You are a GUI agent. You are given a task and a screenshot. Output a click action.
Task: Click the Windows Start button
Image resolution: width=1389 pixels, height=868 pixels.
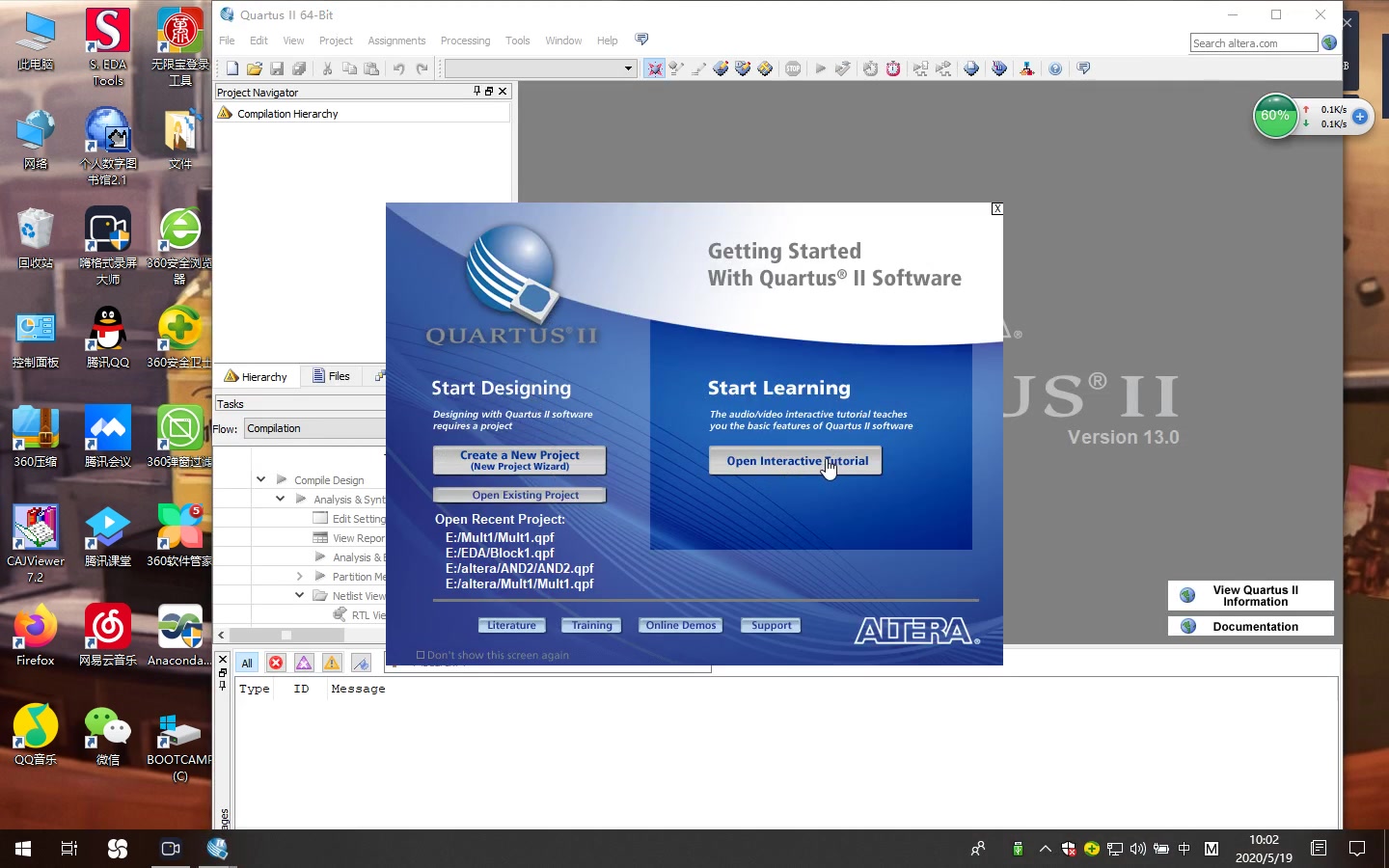23,849
